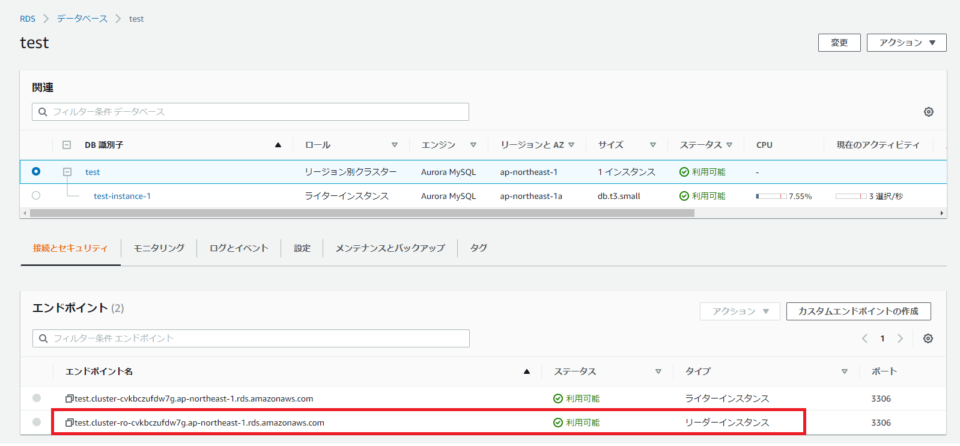Open the ログとイベント tab
The height and width of the screenshot is (446, 960).
coord(239,248)
